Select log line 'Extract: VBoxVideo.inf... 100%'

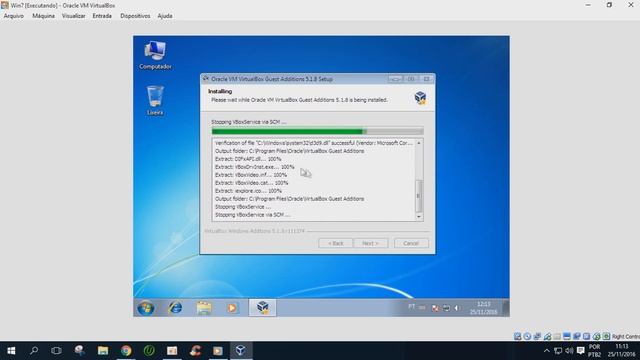point(251,175)
